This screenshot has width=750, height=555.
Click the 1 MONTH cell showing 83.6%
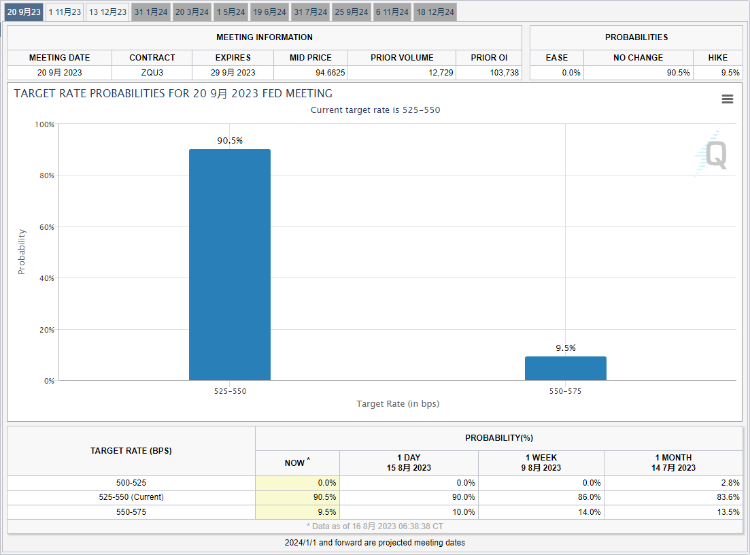673,497
